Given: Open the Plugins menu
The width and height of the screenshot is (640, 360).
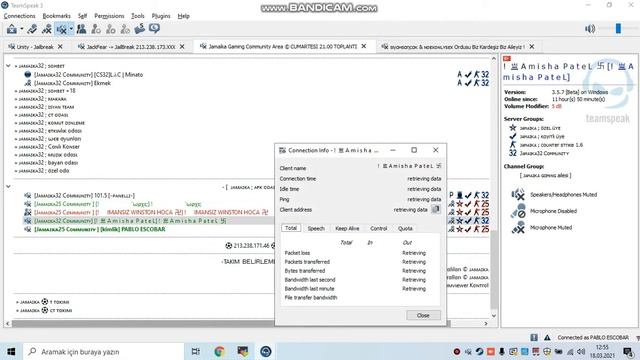Looking at the screenshot, I should pos(161,16).
